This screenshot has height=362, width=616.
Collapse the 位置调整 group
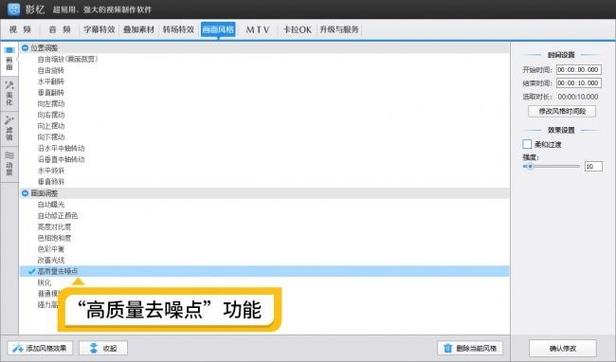pyautogui.click(x=25, y=48)
